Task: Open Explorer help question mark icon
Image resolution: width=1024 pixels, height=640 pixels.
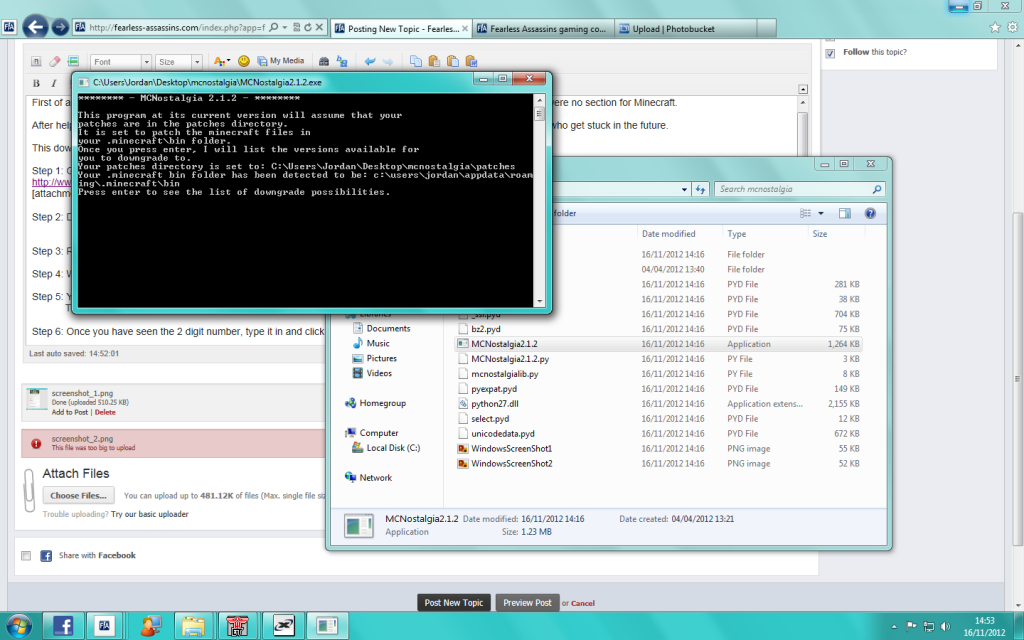Action: (x=870, y=213)
